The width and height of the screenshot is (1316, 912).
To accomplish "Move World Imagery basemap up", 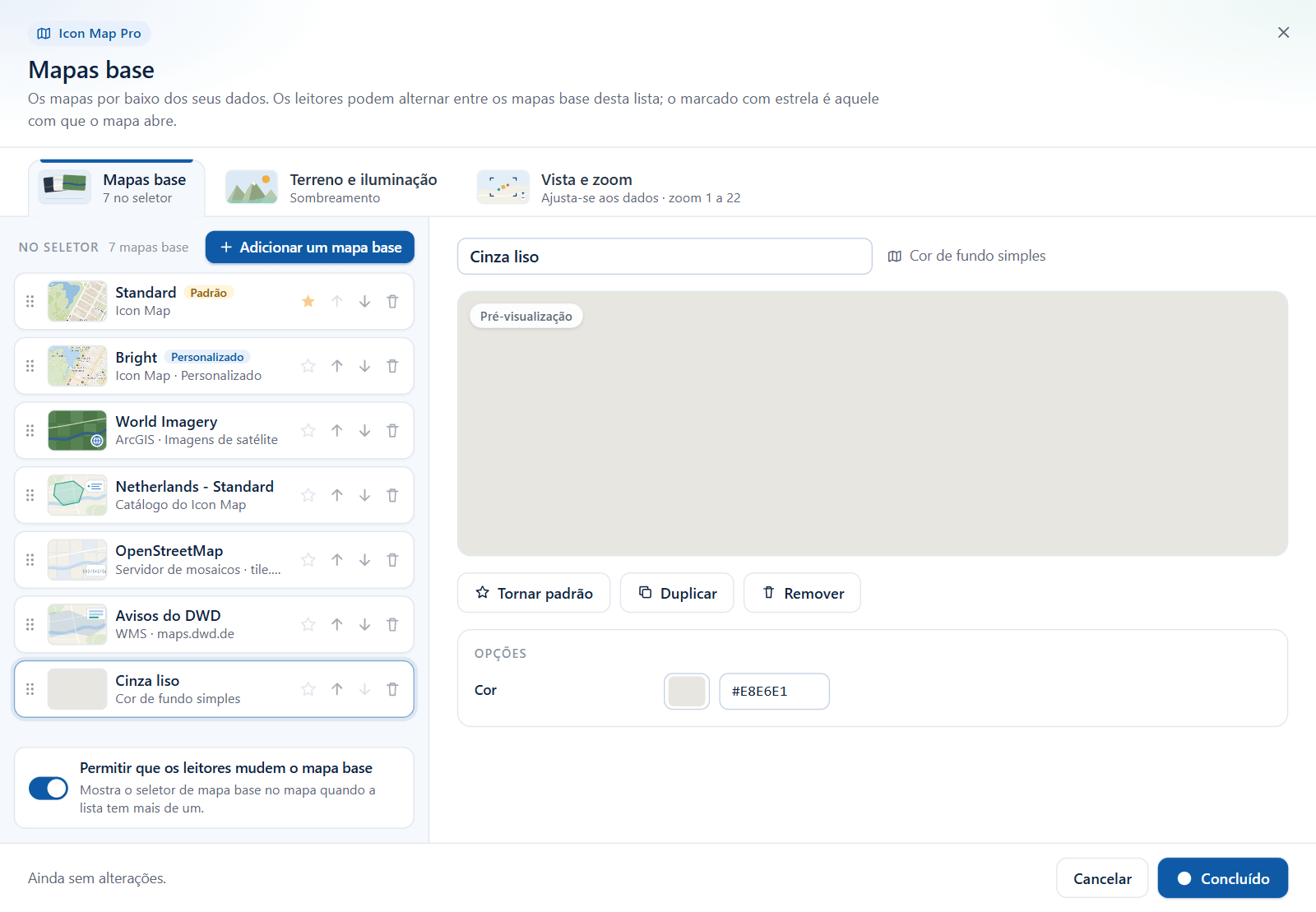I will (337, 430).
